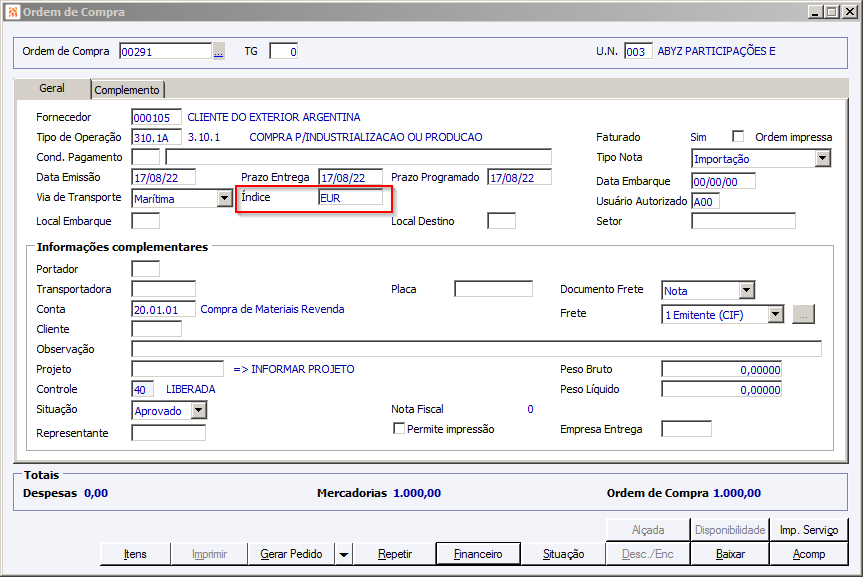Click the Baixar button

click(730, 554)
